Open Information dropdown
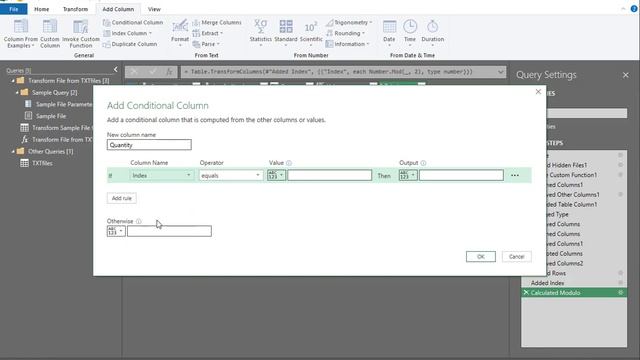 pos(347,44)
